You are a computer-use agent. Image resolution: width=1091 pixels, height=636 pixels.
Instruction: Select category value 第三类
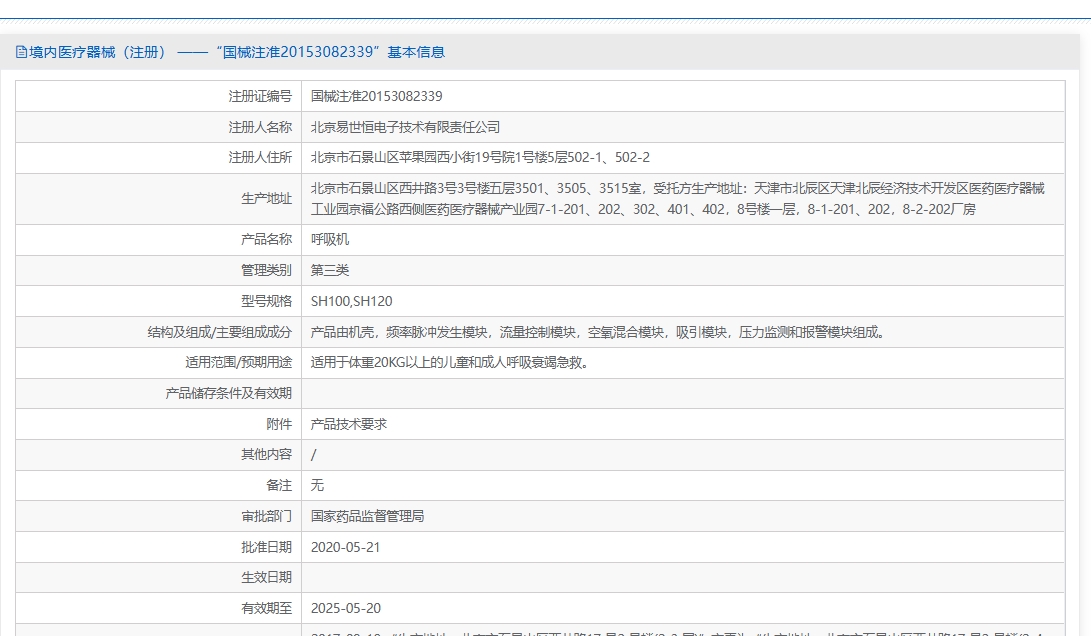coord(330,270)
